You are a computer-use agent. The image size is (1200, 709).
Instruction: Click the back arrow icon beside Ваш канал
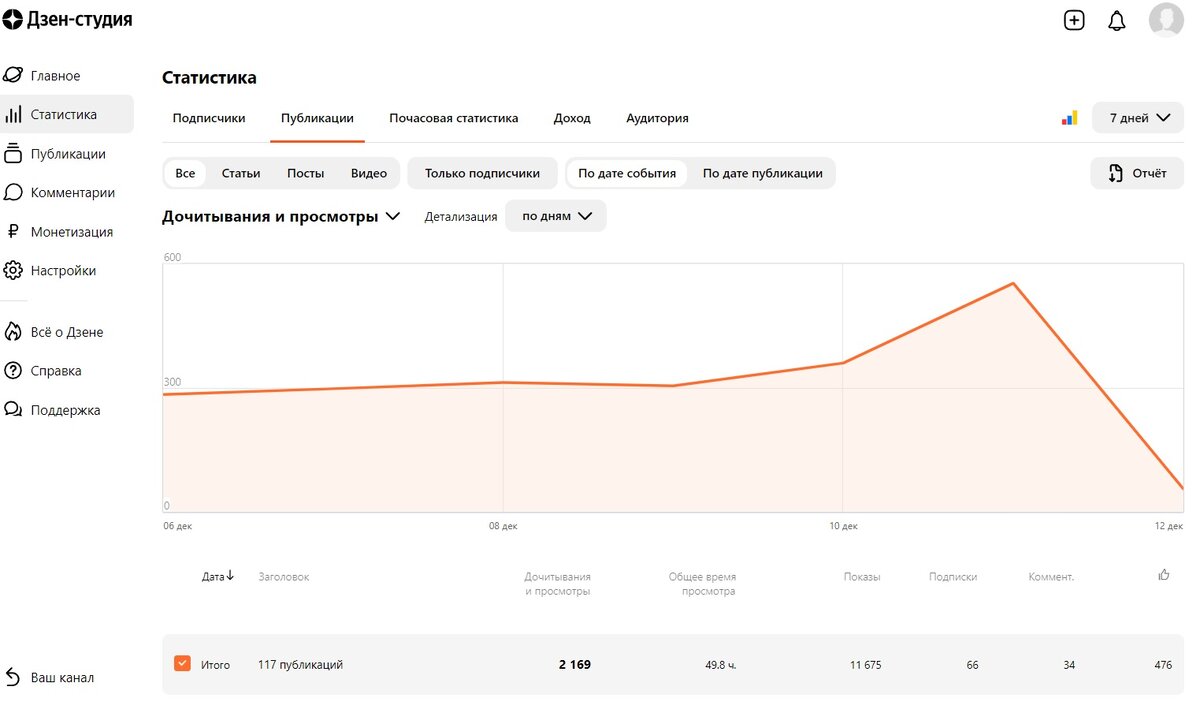(13, 677)
